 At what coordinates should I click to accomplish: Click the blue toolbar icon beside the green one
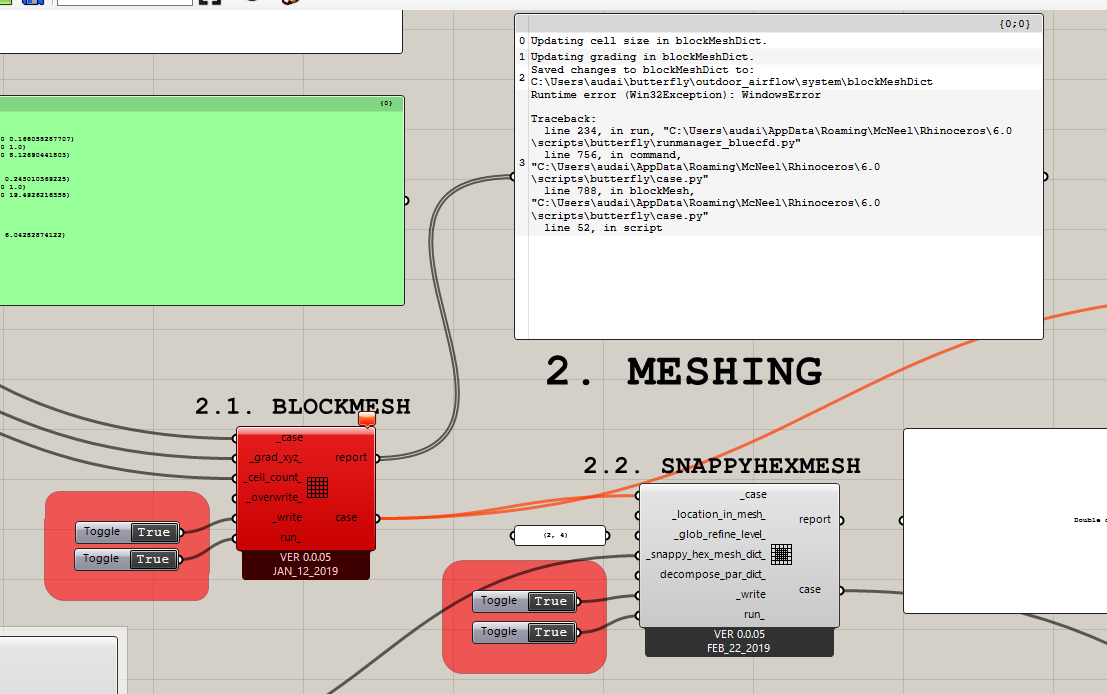(x=32, y=4)
